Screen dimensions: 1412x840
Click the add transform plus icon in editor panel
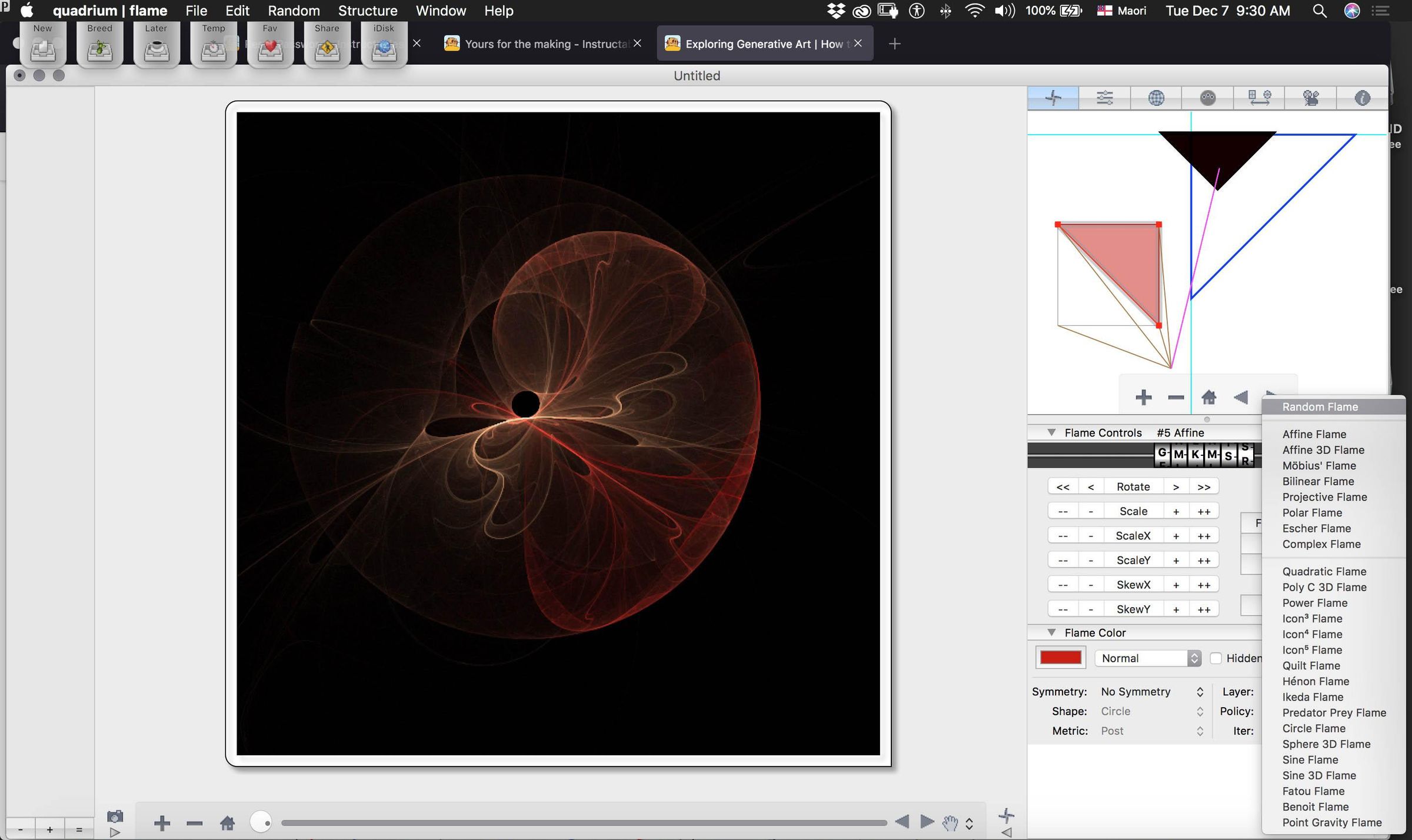(x=1144, y=397)
